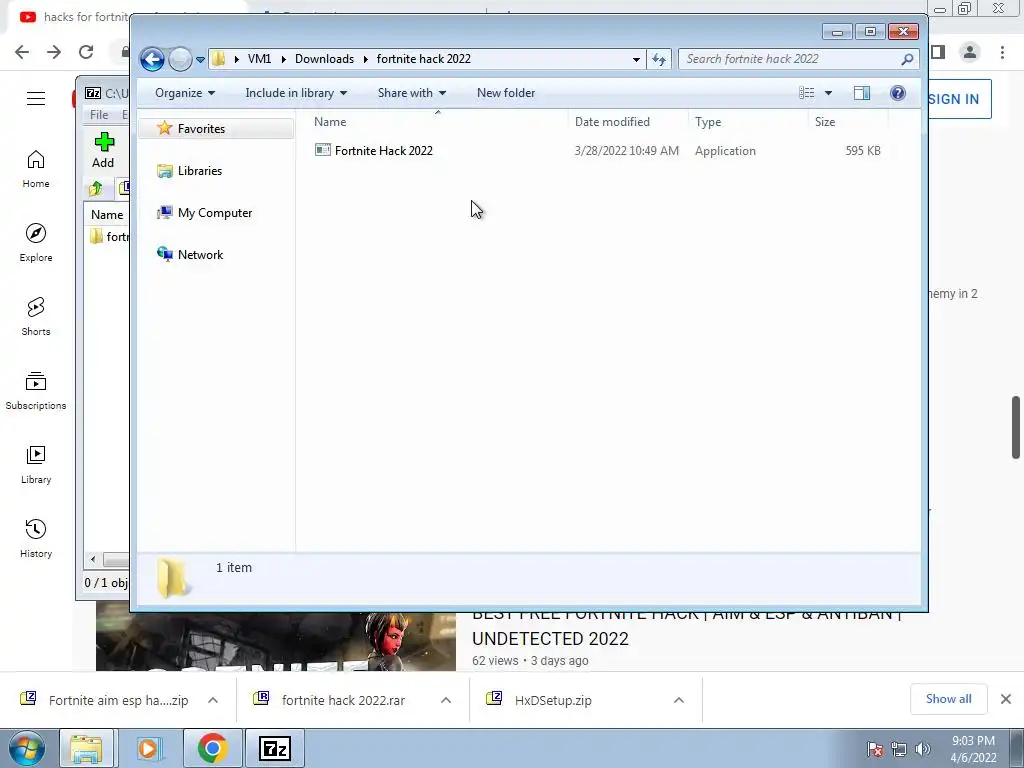Screen dimensions: 1024x768
Task: Open the HxDSetup.zip download item
Action: coord(539,700)
